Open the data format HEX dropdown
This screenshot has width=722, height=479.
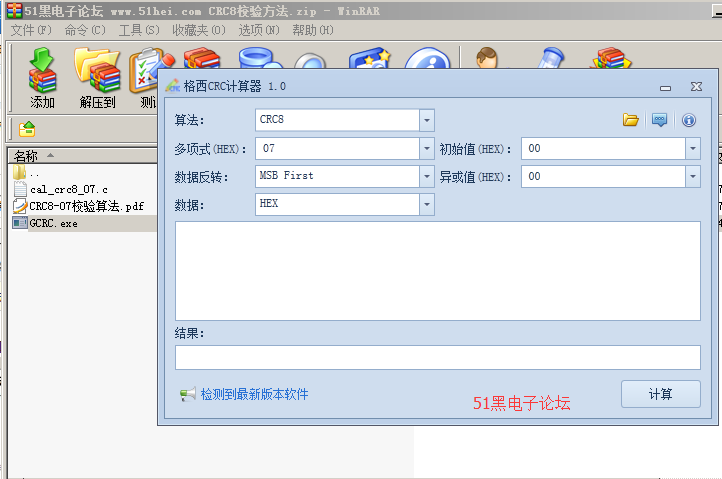[x=427, y=204]
